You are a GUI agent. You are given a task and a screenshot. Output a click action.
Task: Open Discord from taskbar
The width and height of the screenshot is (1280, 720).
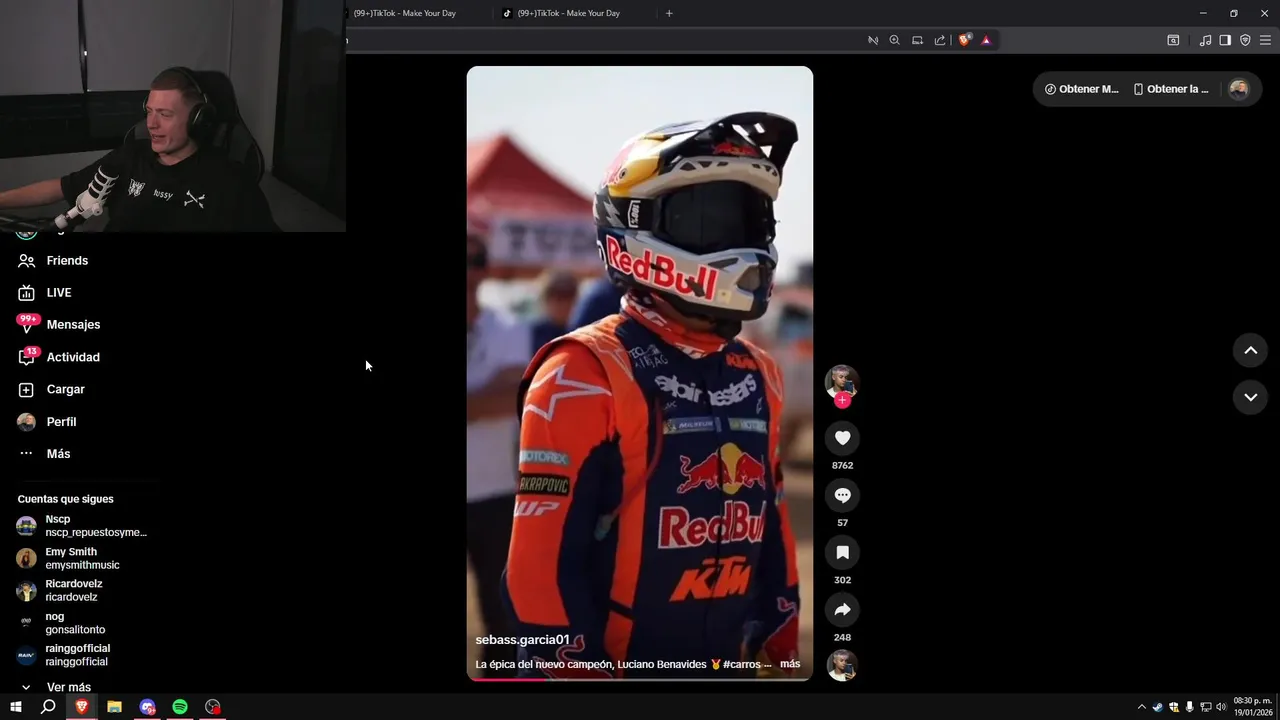pyautogui.click(x=147, y=707)
